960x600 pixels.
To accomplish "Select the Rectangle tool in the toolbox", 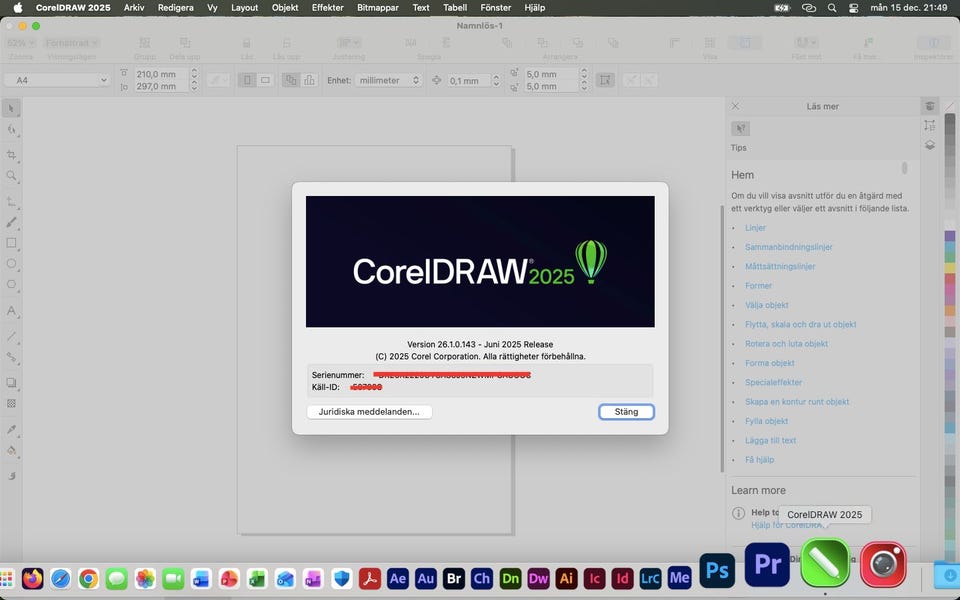I will 12,243.
